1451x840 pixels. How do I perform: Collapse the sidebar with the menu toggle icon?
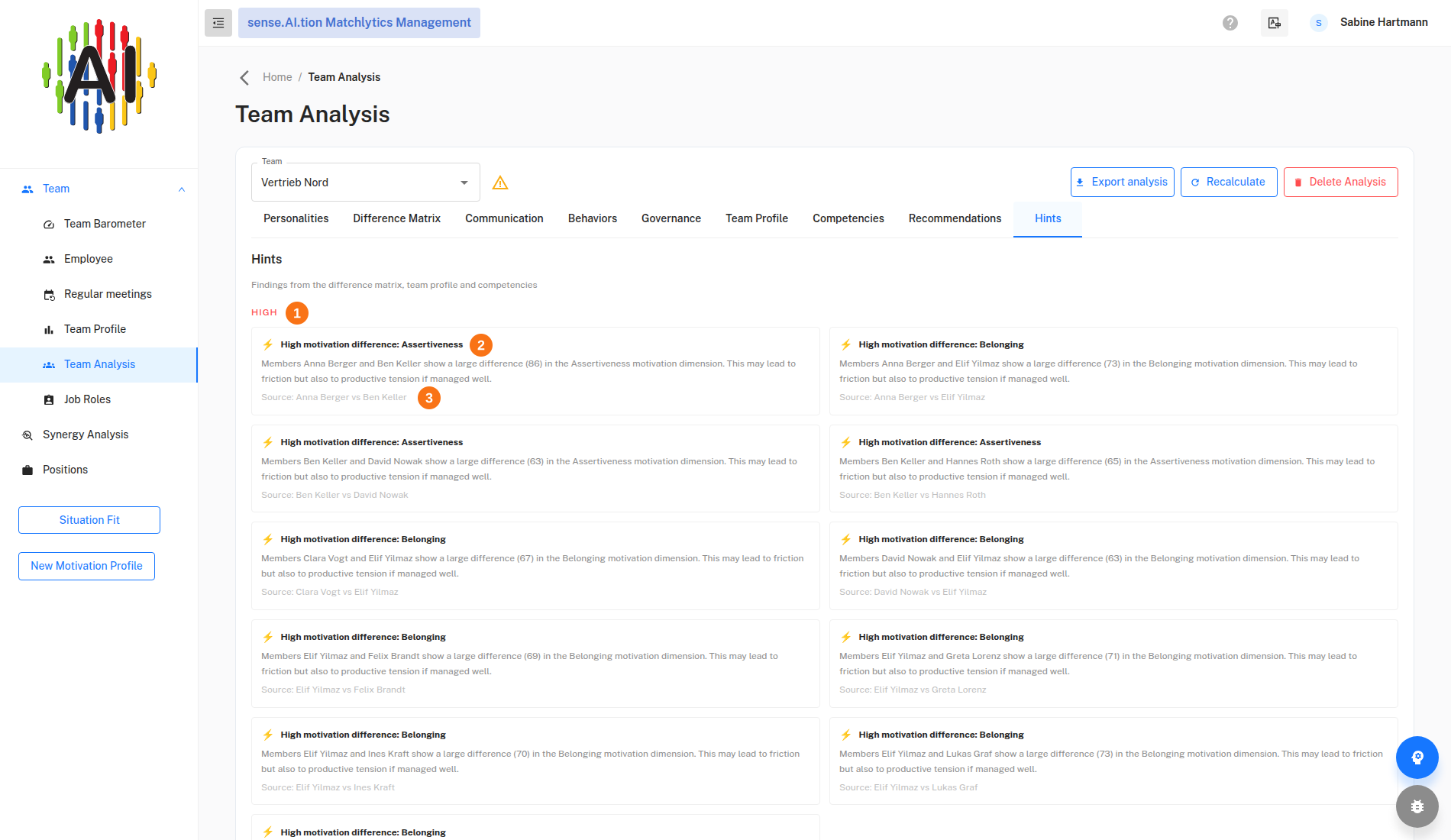tap(218, 23)
